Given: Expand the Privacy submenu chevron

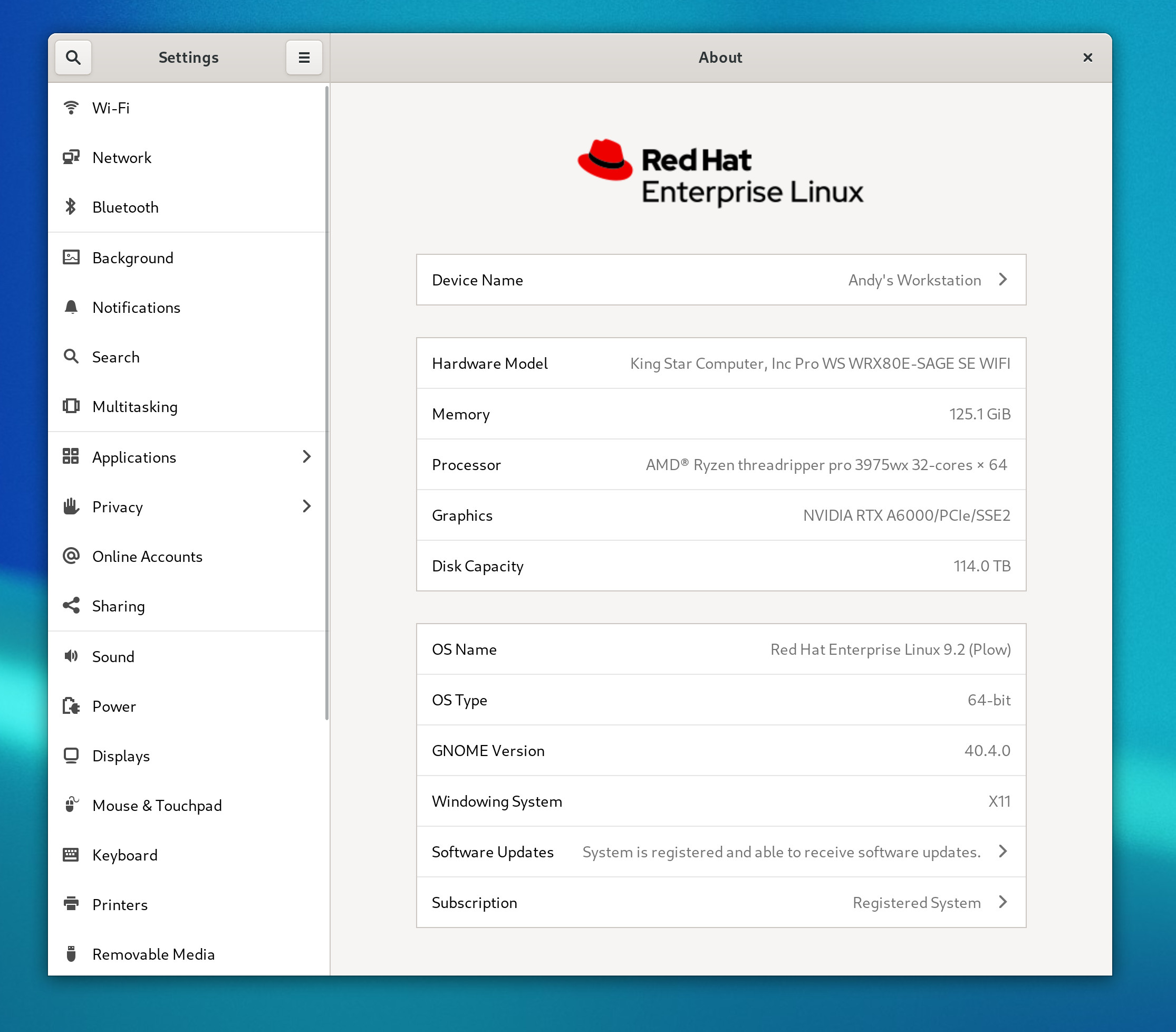Looking at the screenshot, I should (x=307, y=506).
